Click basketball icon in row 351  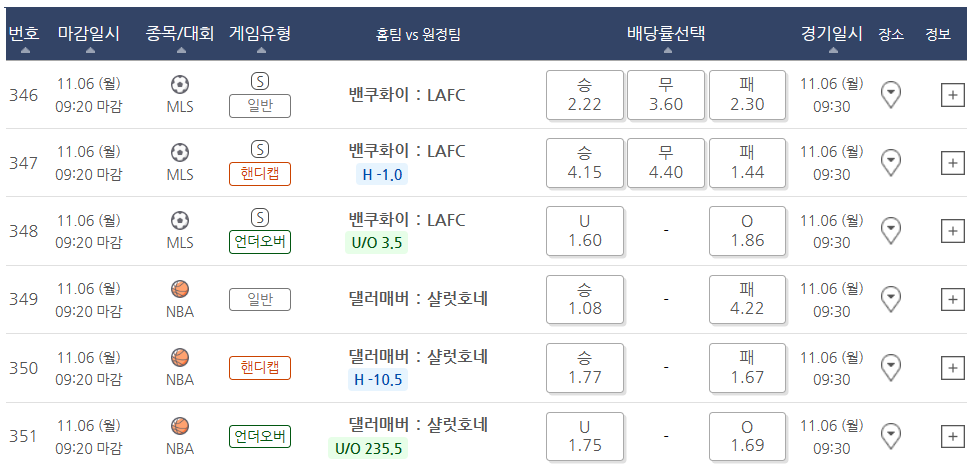pyautogui.click(x=180, y=426)
